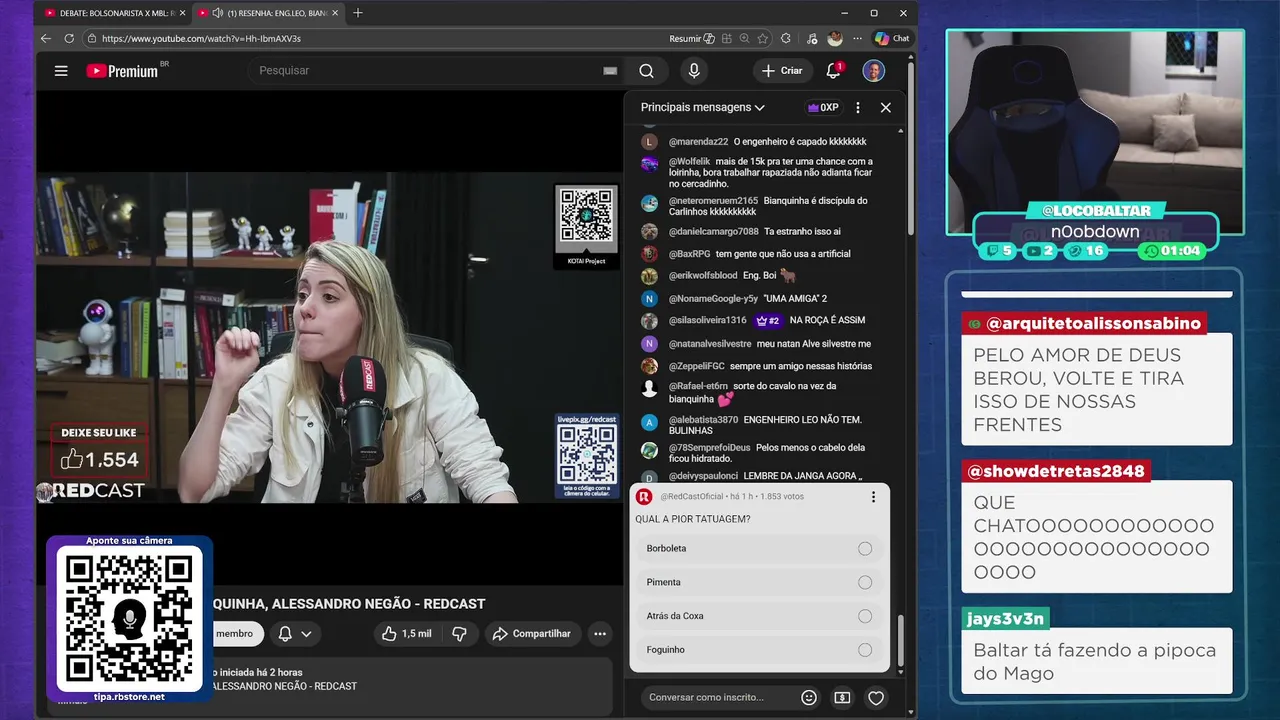
Task: Expand notification bell dropdown under video
Action: [x=295, y=634]
